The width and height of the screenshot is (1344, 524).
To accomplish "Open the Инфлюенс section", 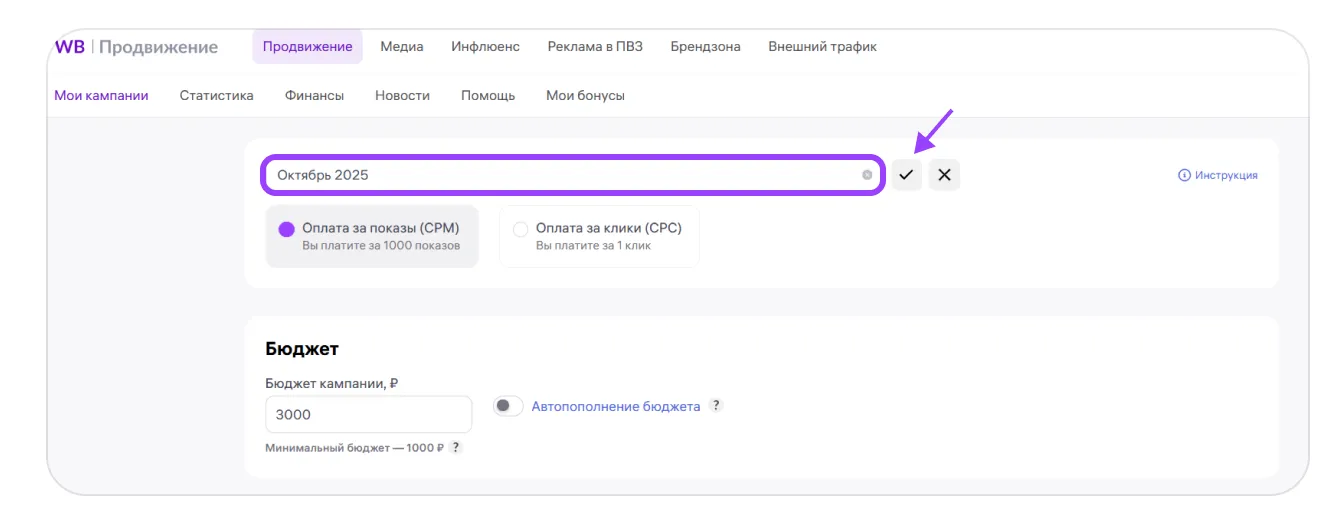I will coord(485,47).
